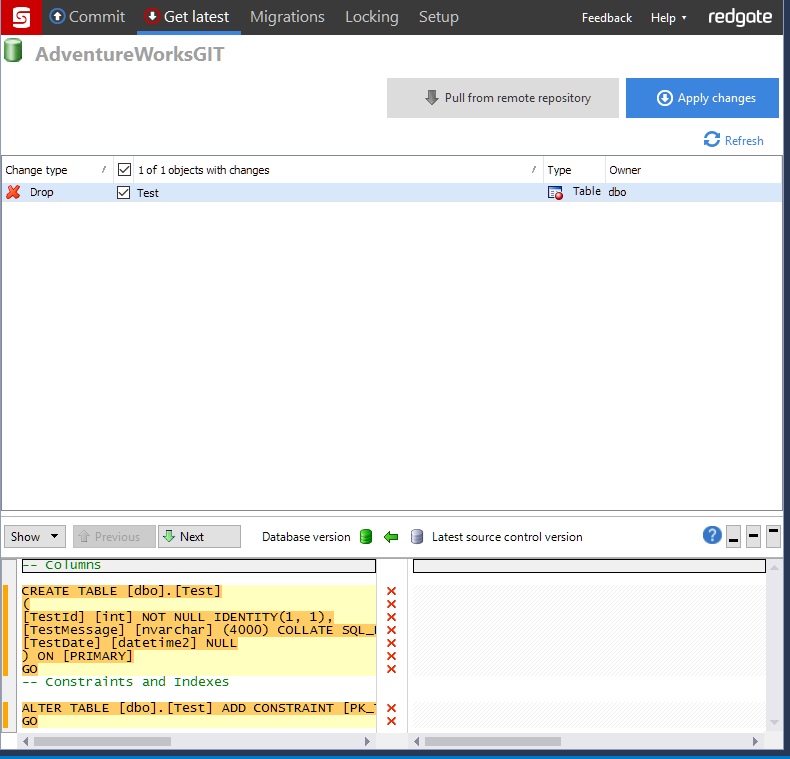Click left pane scroll left arrow
The height and width of the screenshot is (759, 790).
[x=25, y=741]
